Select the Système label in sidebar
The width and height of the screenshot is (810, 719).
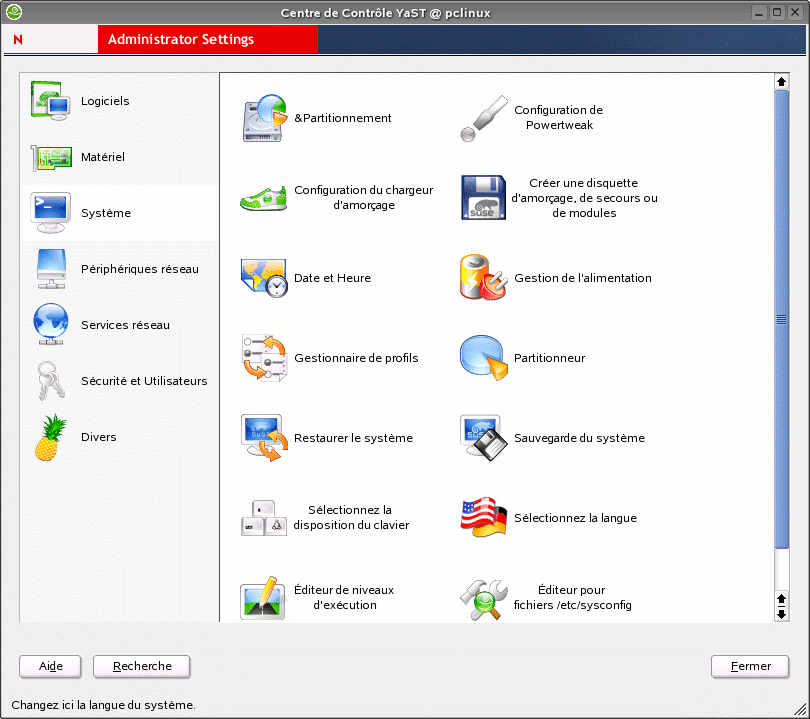[x=106, y=213]
